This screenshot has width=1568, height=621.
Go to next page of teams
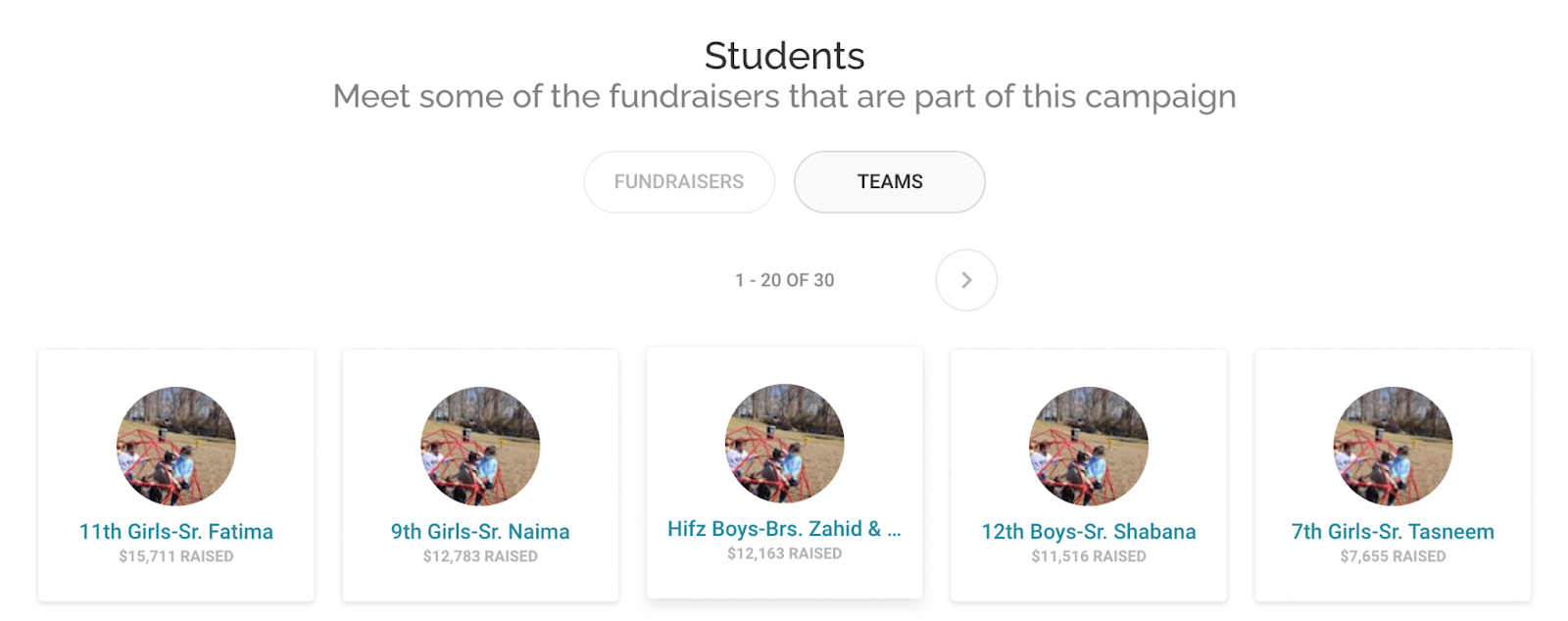pos(966,280)
